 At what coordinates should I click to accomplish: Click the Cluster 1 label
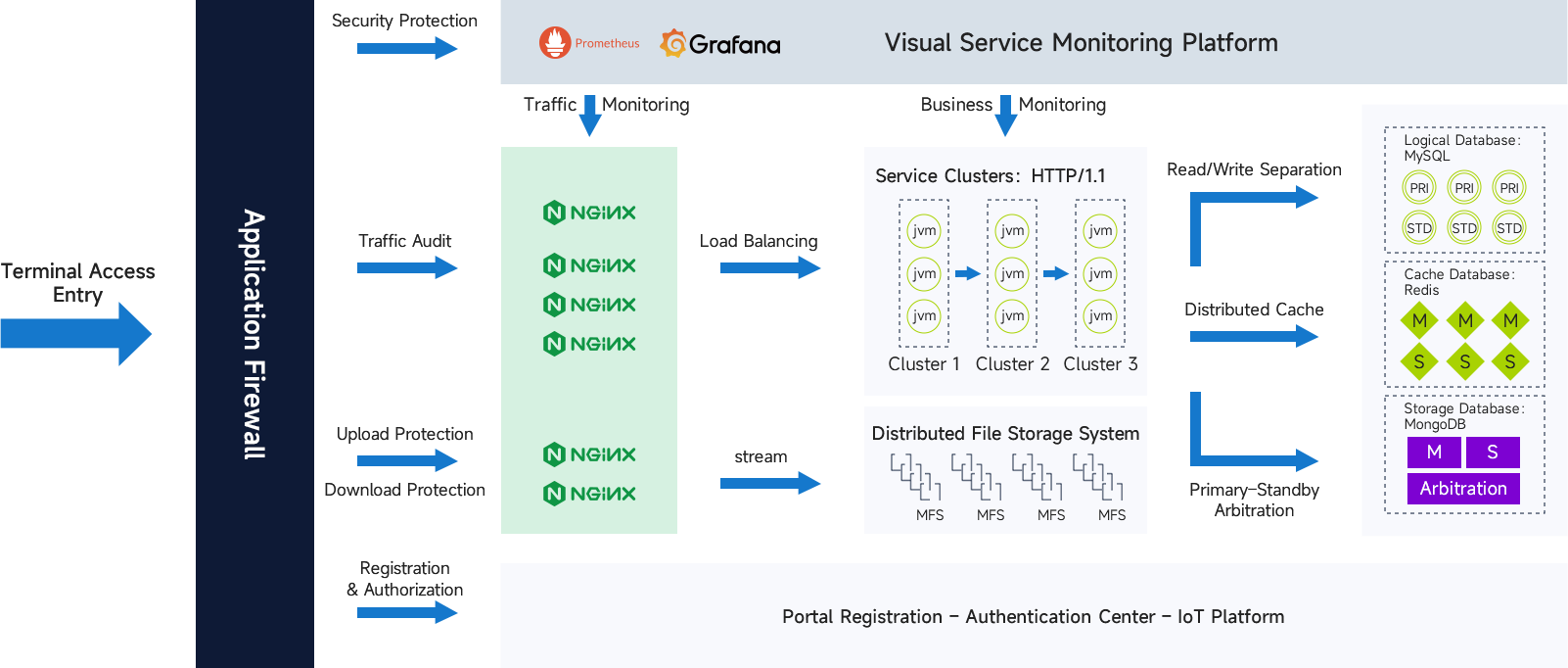924,364
